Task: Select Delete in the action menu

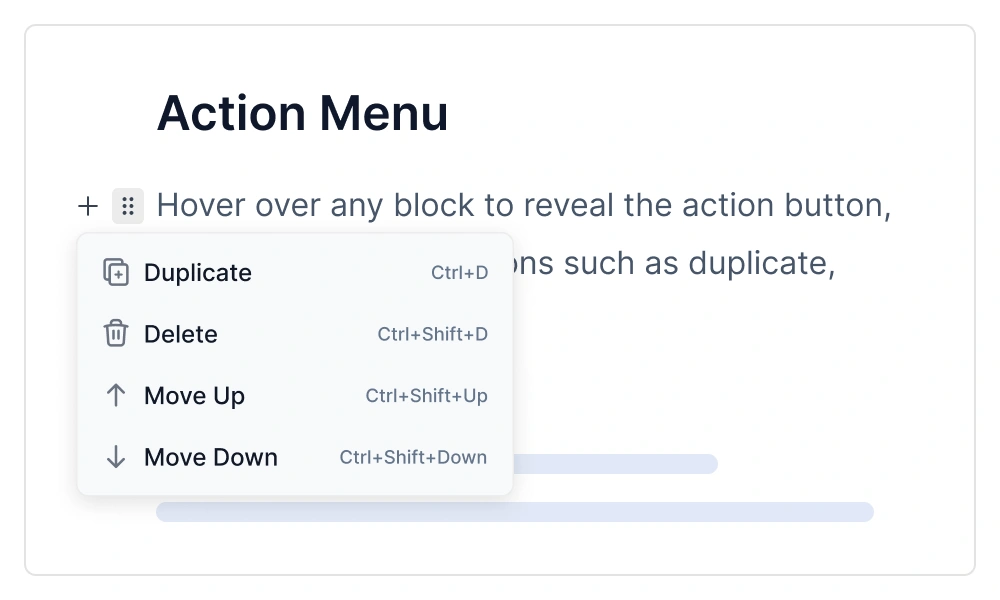Action: 181,334
